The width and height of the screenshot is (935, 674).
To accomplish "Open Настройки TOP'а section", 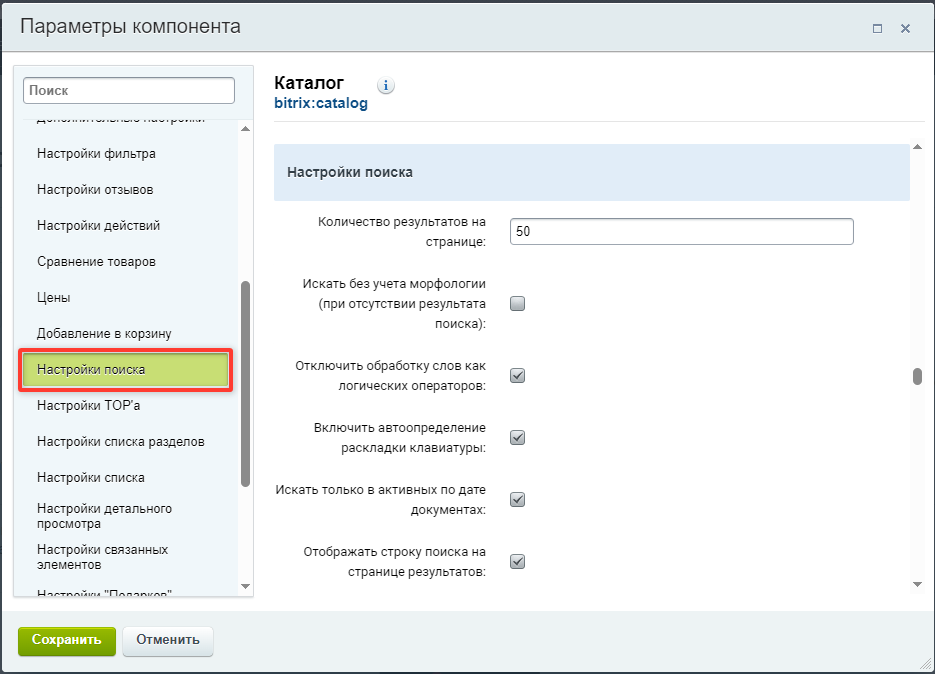I will pos(88,406).
